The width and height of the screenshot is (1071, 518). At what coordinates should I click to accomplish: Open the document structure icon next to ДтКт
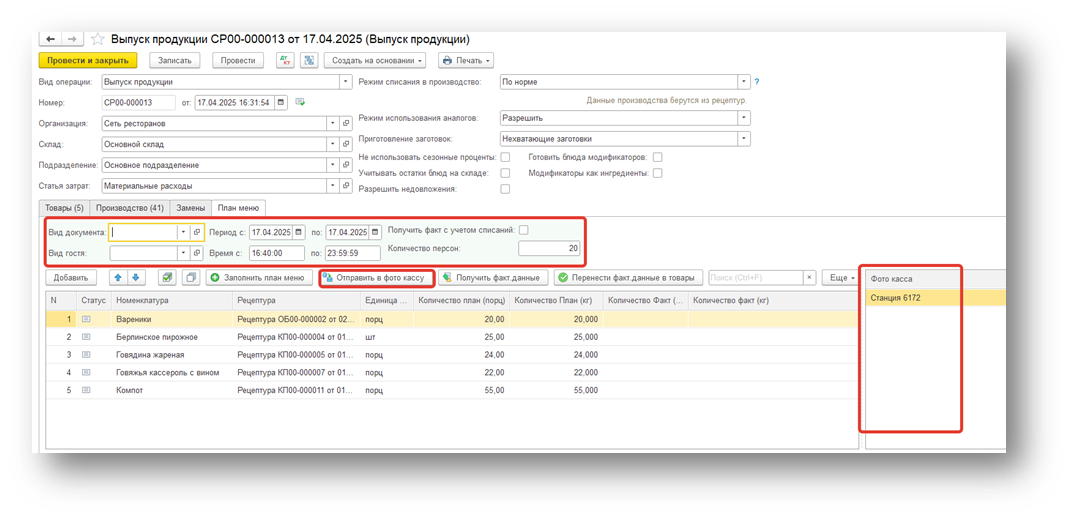coord(309,60)
